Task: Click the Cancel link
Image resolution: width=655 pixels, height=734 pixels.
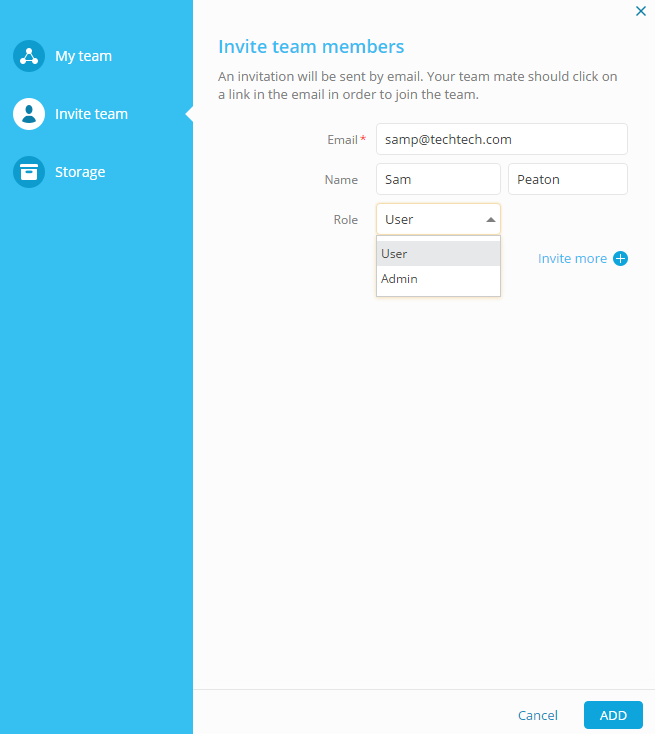Action: (x=537, y=715)
